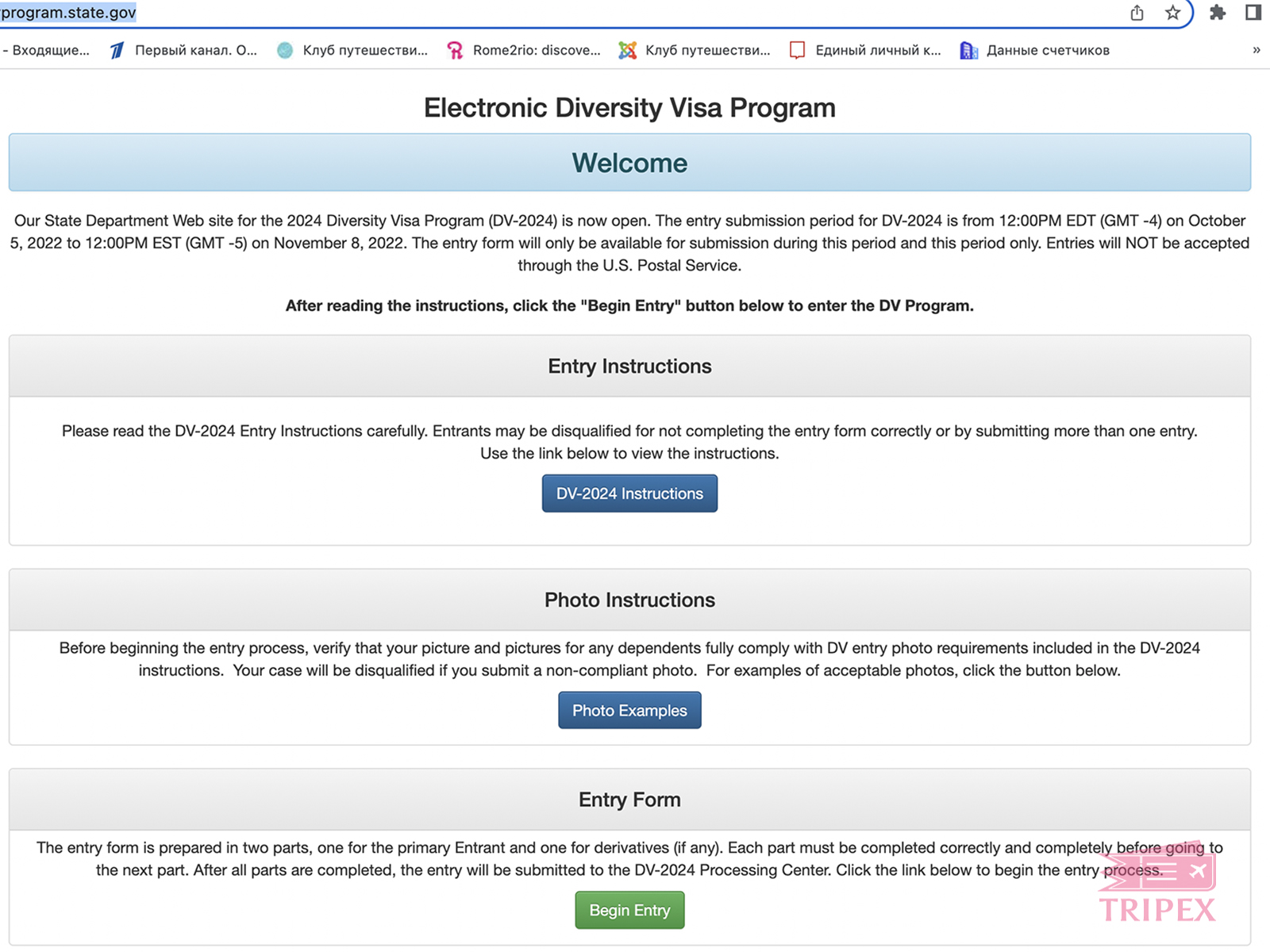
Task: Open the first Клуб путешествий bookmark with globe icon
Action: point(352,50)
